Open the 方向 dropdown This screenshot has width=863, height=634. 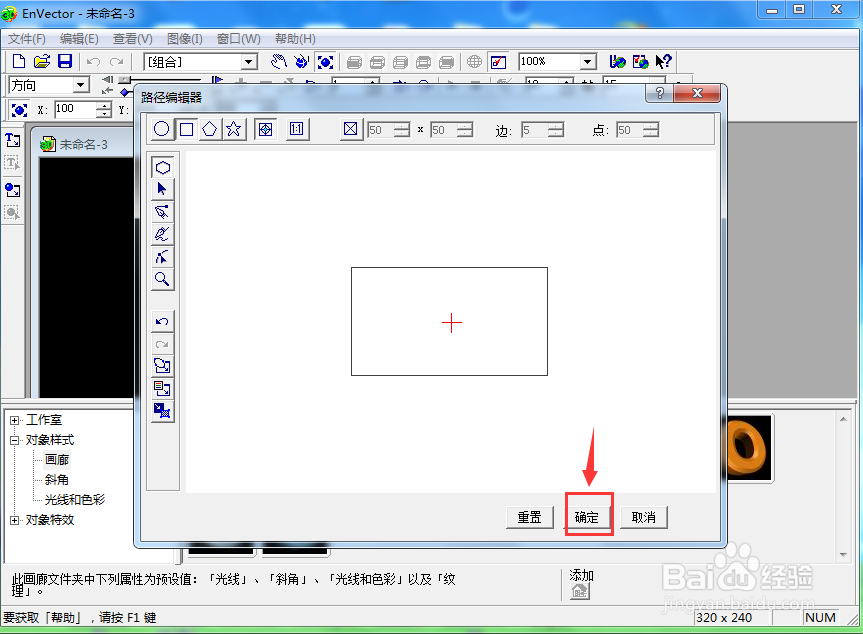(x=81, y=85)
